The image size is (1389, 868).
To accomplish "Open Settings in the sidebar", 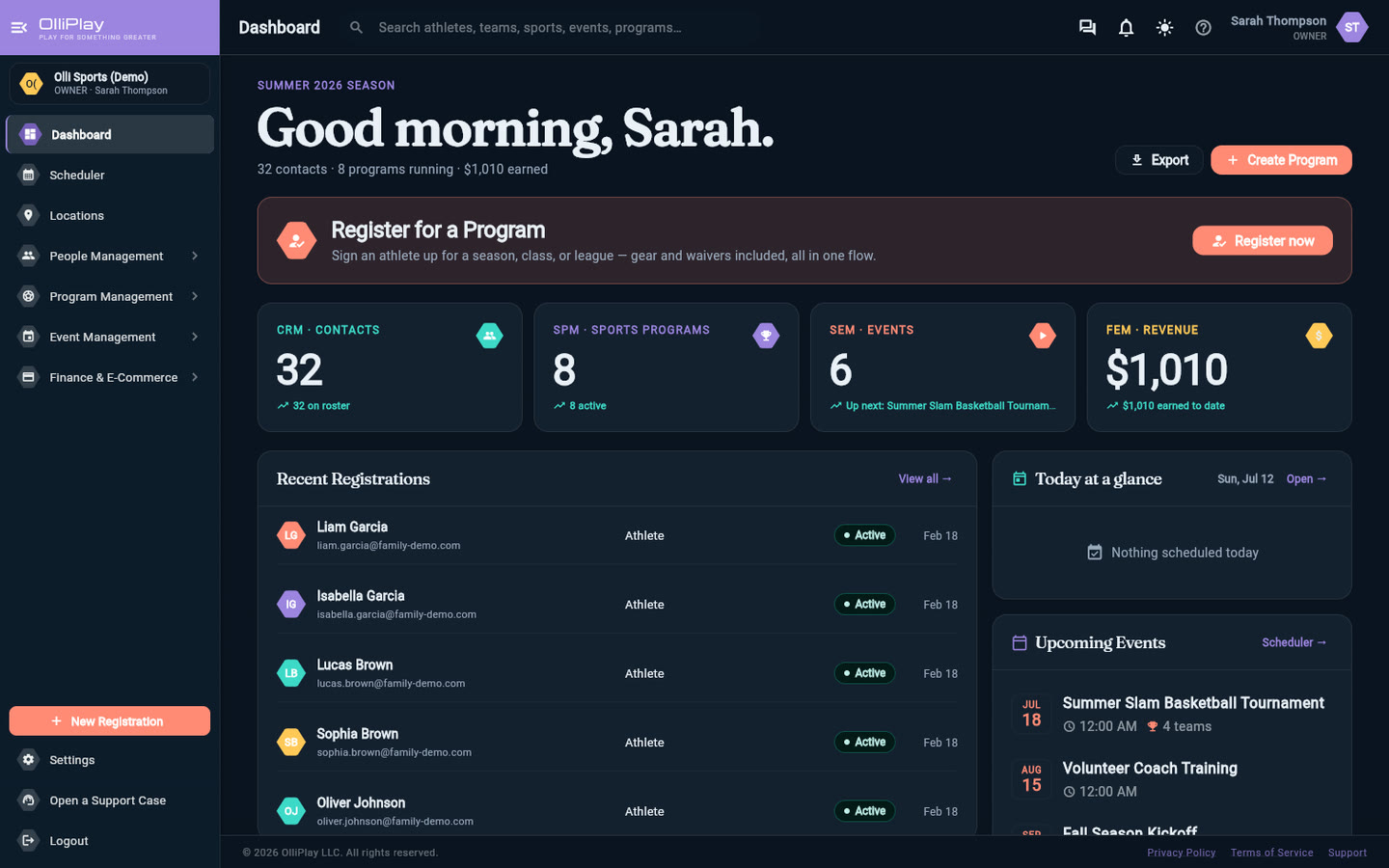I will [x=110, y=760].
